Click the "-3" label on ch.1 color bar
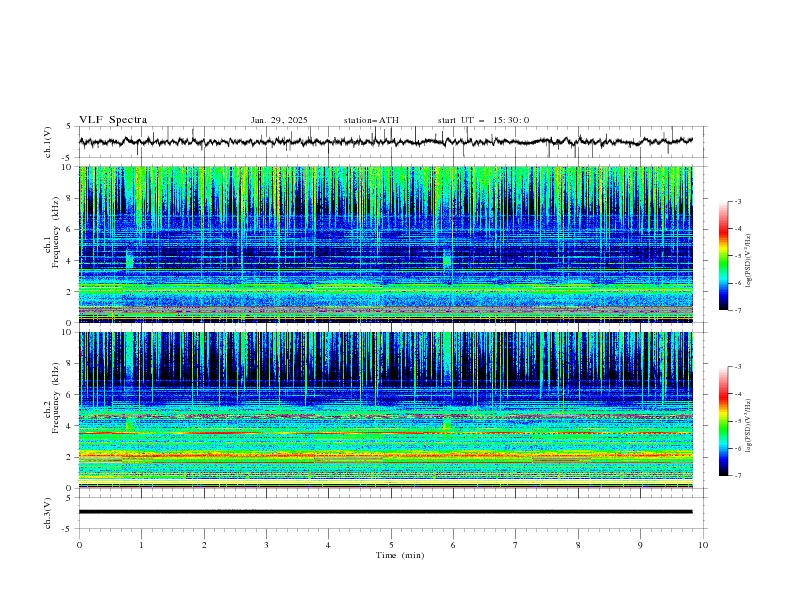The height and width of the screenshot is (612, 792). [x=737, y=201]
